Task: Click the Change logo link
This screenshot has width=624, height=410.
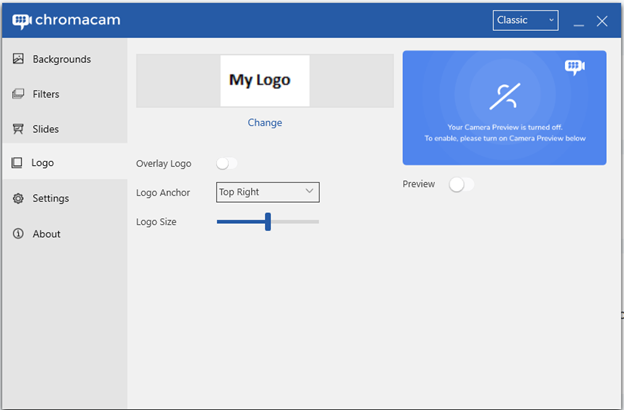Action: tap(265, 123)
